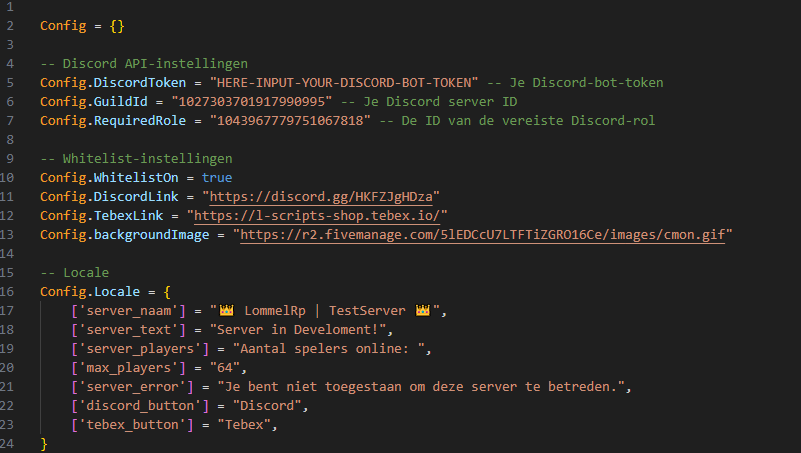The image size is (801, 453).
Task: Click the 'Je Discord server ID' comment
Action: [429, 102]
